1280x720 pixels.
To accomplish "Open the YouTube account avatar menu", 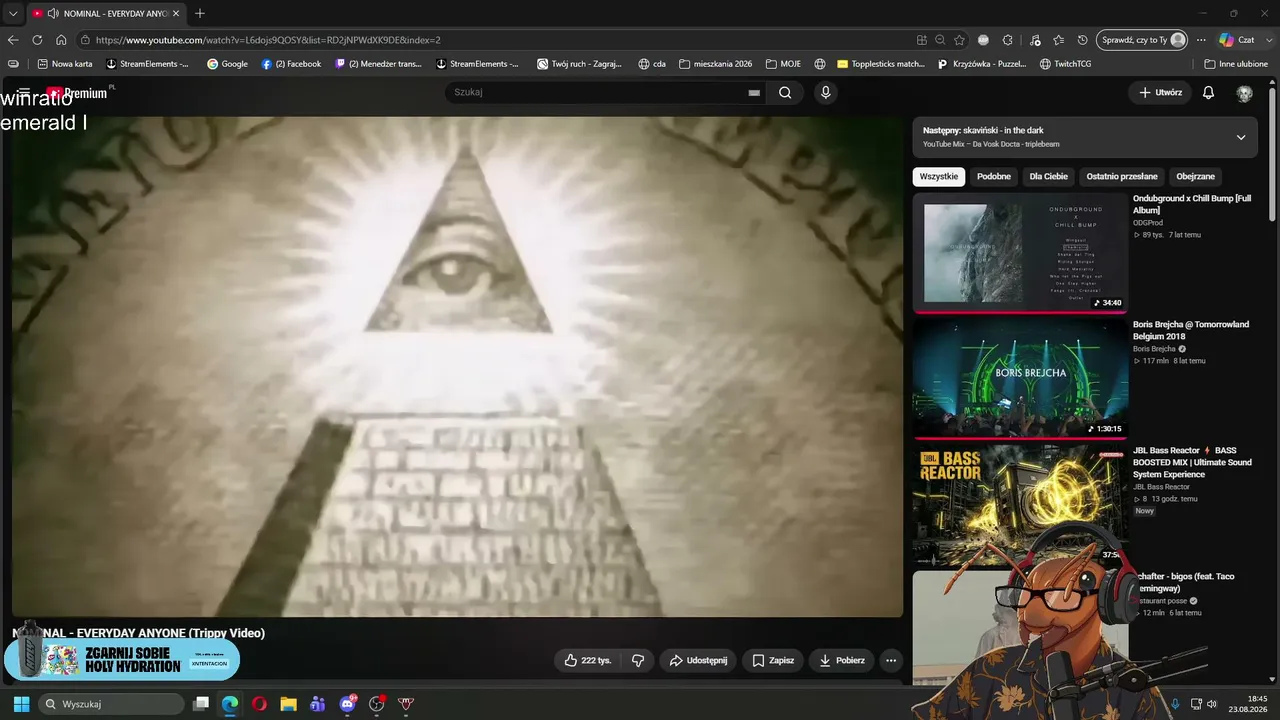I will 1244,93.
